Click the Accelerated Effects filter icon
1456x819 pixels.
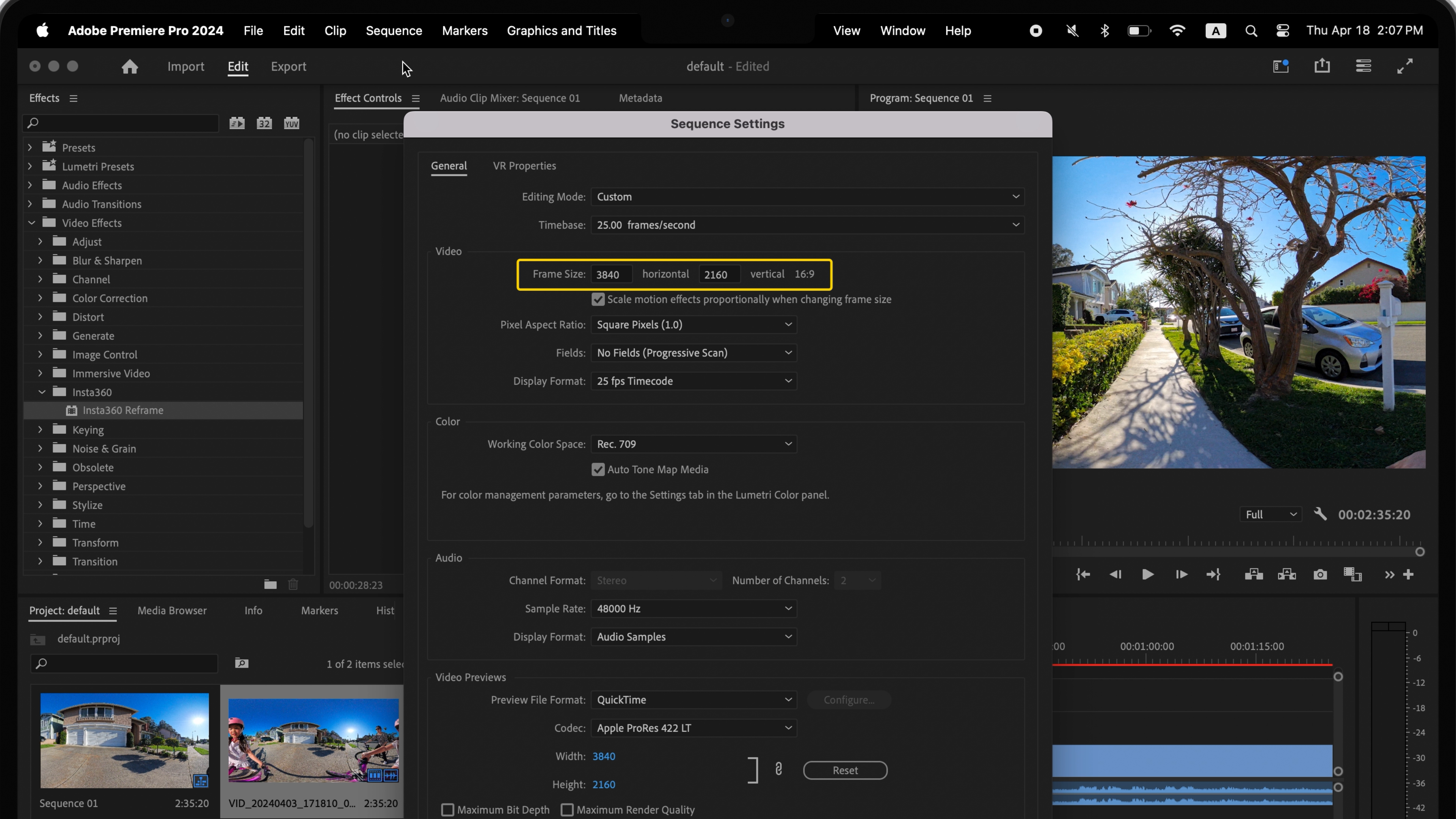pyautogui.click(x=237, y=122)
